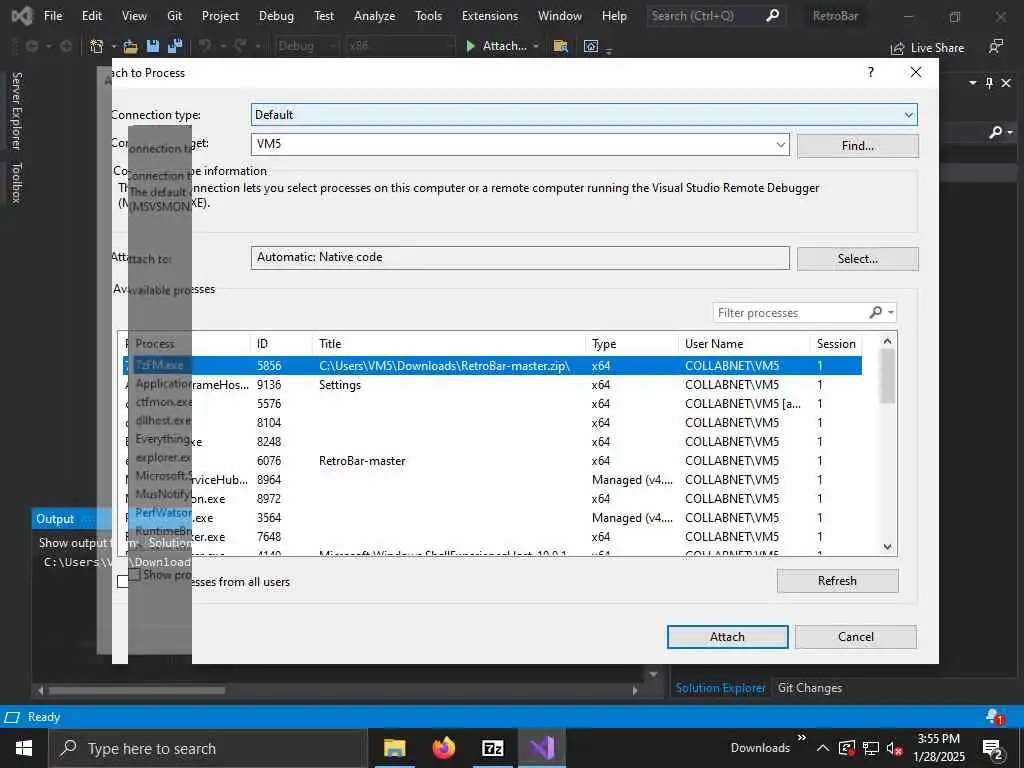Expand the Attach button dropdown arrow in toolbar
This screenshot has width=1024, height=768.
[536, 46]
